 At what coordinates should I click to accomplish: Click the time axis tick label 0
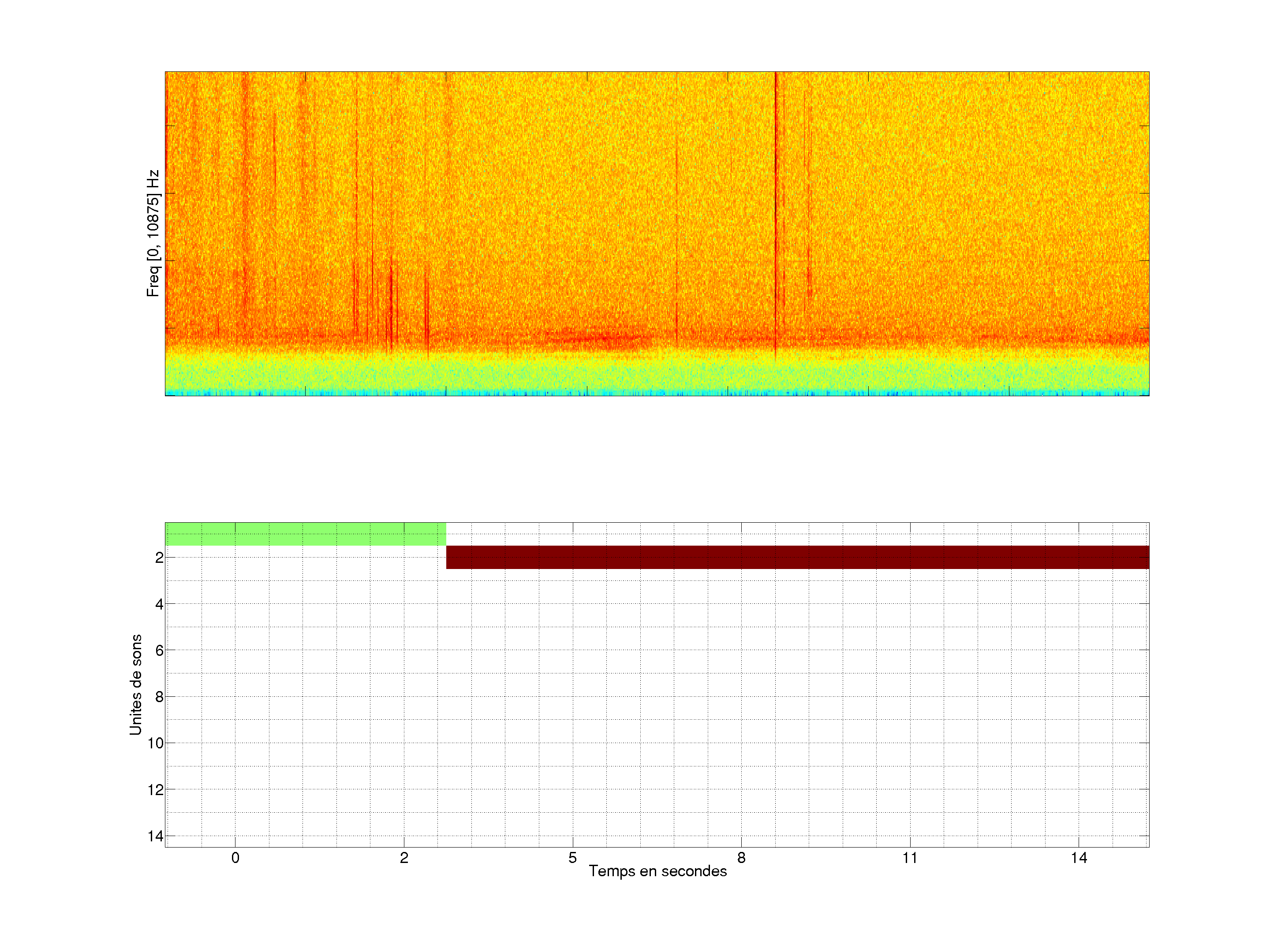pyautogui.click(x=235, y=858)
